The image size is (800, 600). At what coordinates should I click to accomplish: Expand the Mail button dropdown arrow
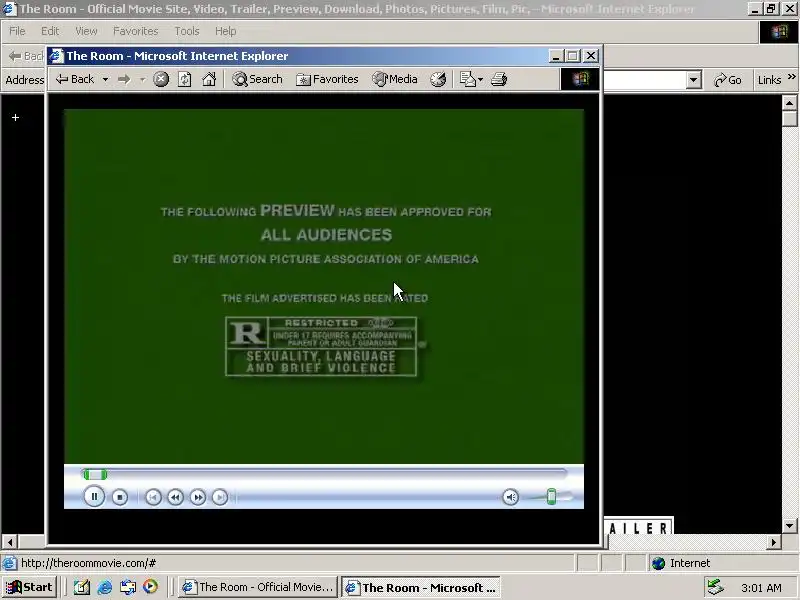(480, 80)
